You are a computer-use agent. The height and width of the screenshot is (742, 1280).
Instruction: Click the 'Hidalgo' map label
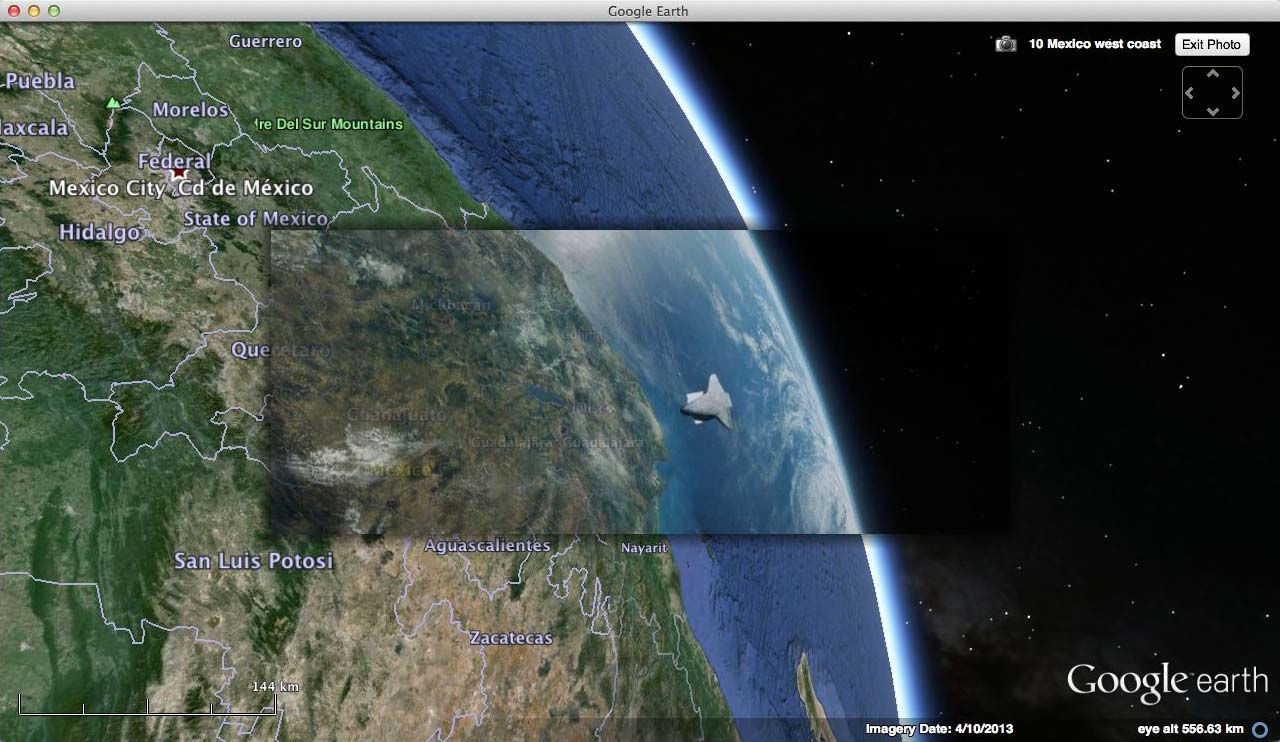[99, 232]
